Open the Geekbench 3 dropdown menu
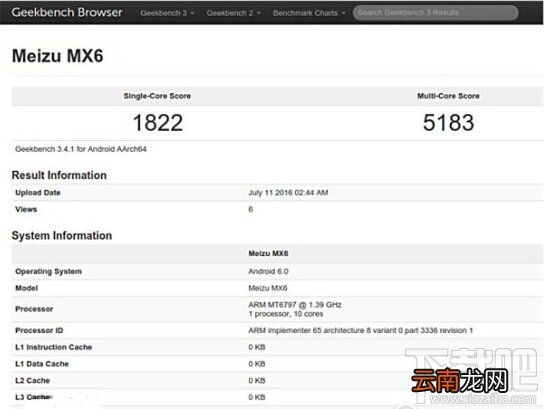 167,13
